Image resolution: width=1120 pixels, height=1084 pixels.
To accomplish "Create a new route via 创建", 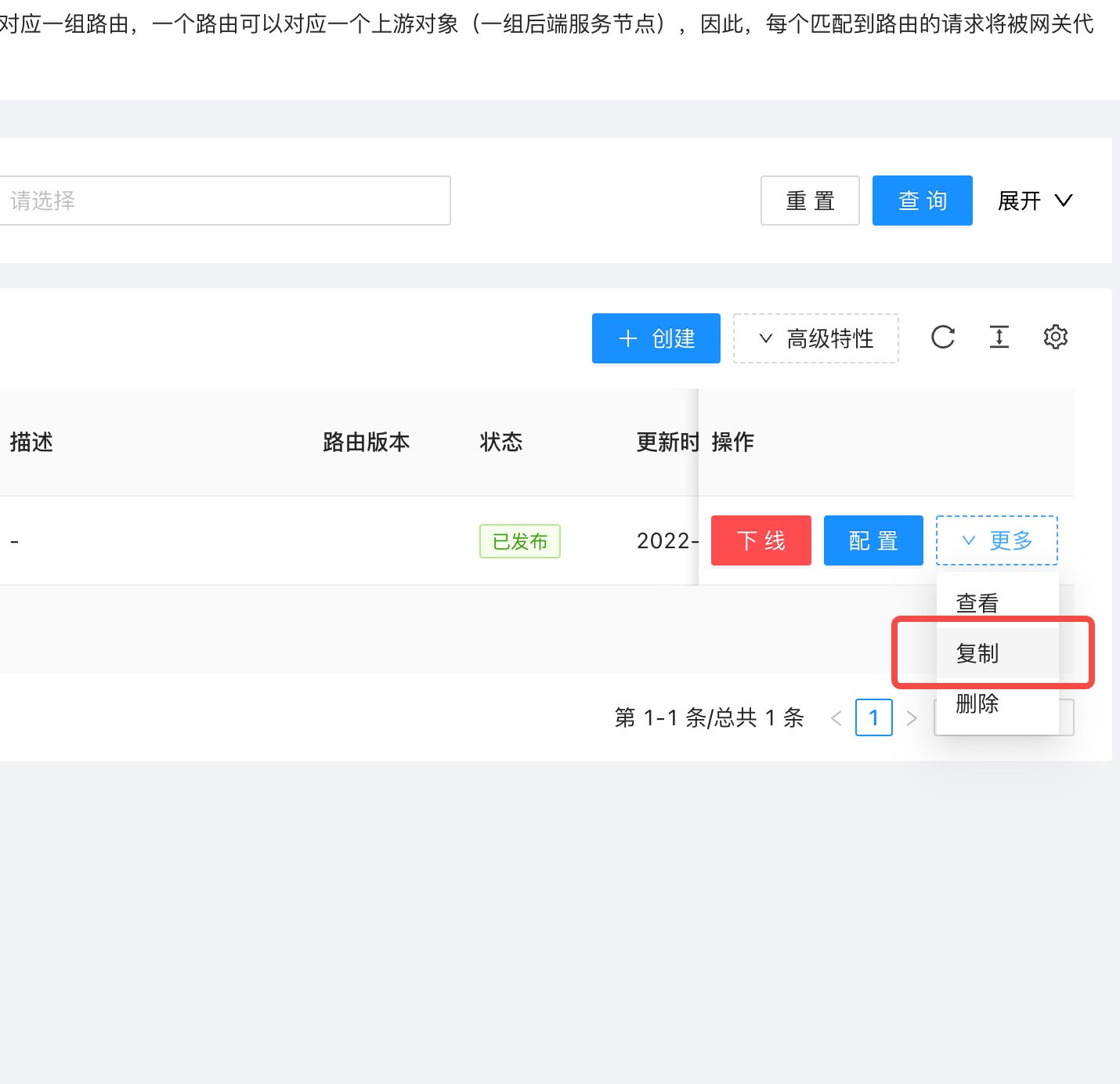I will click(x=656, y=338).
